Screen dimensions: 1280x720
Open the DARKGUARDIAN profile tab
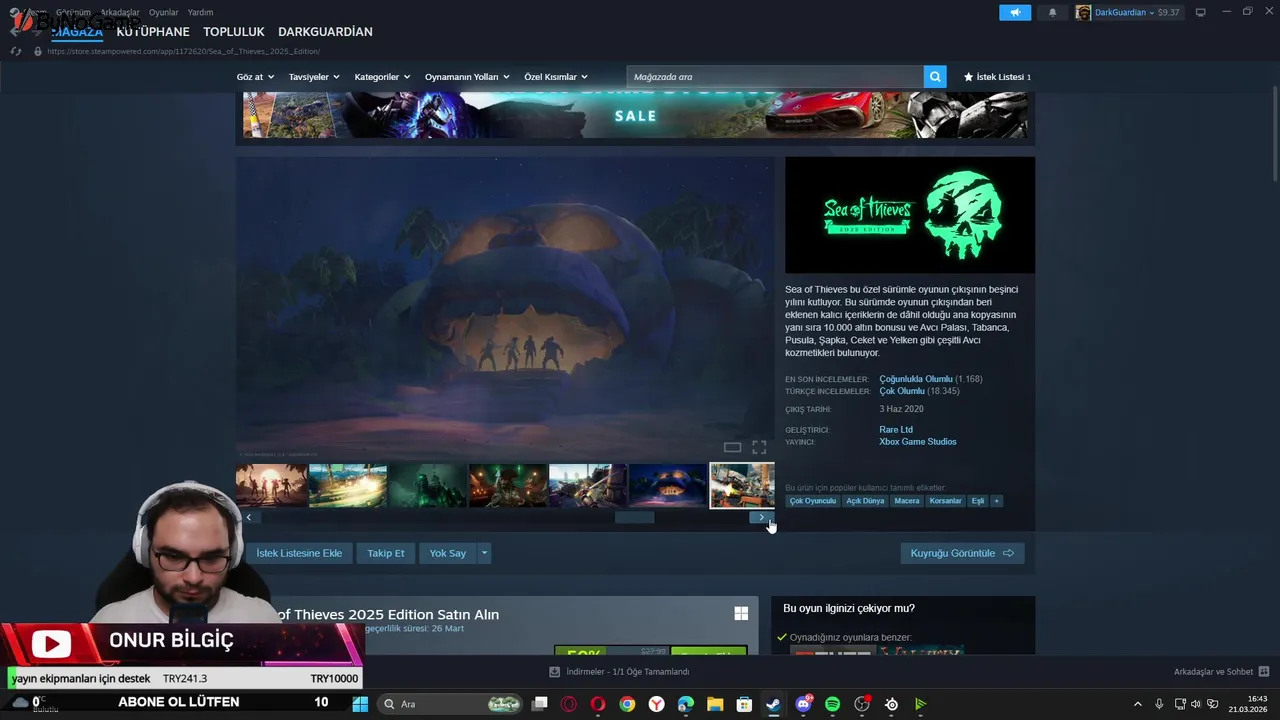325,32
